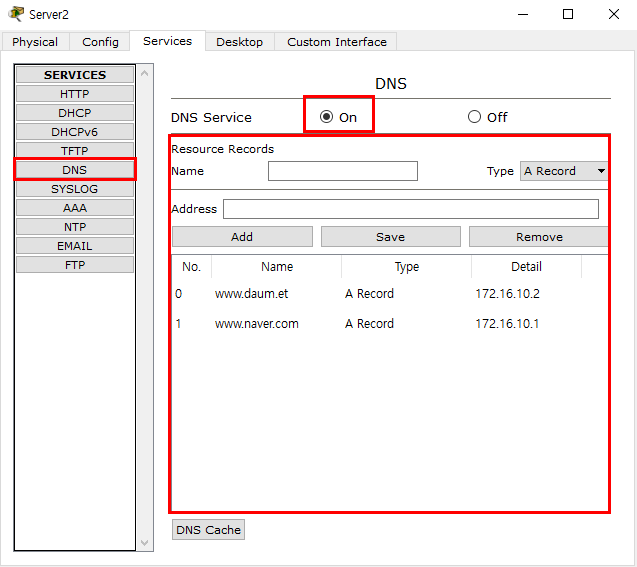
Task: Close the Server2 window
Action: point(614,14)
